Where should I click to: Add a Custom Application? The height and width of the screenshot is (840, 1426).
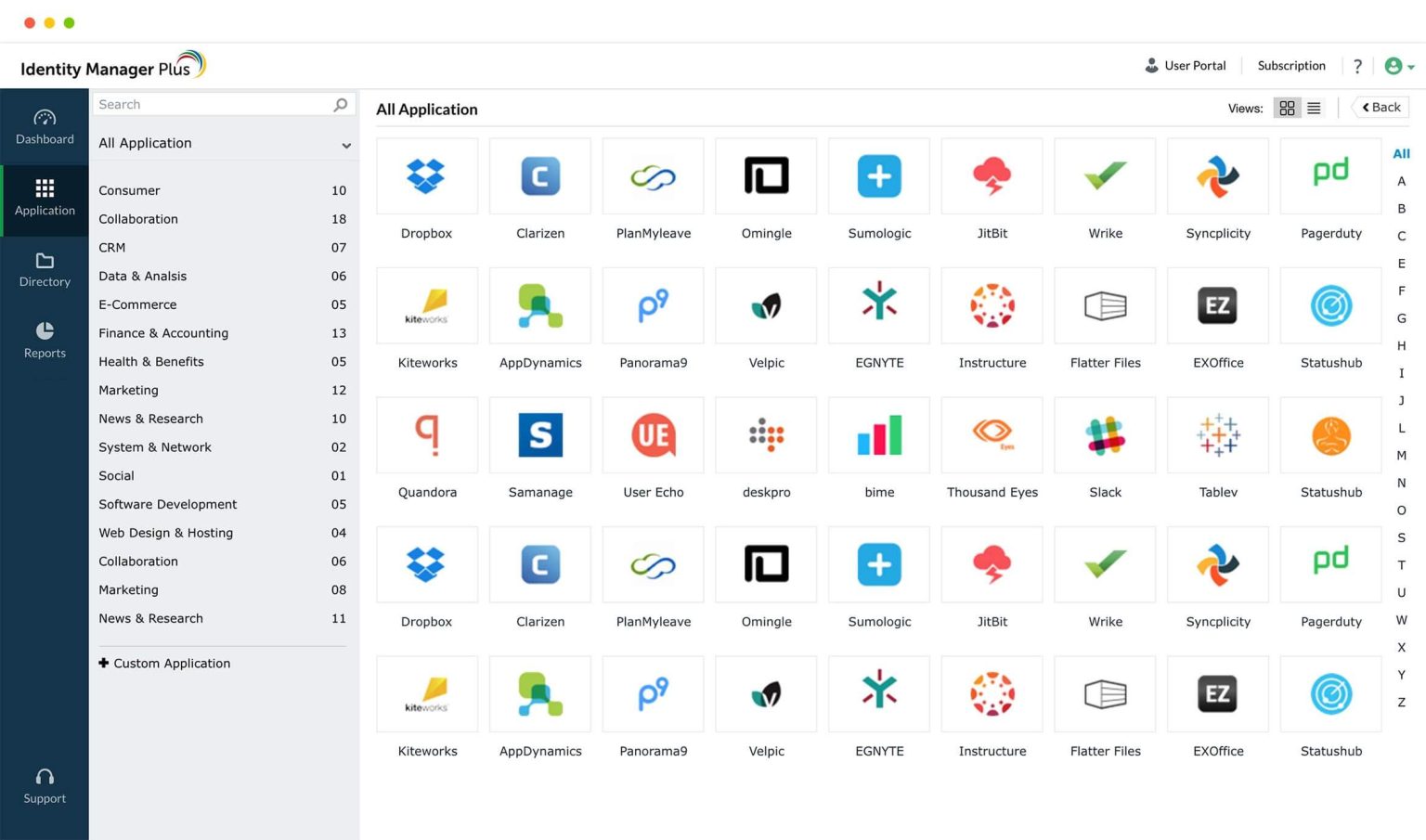point(165,664)
